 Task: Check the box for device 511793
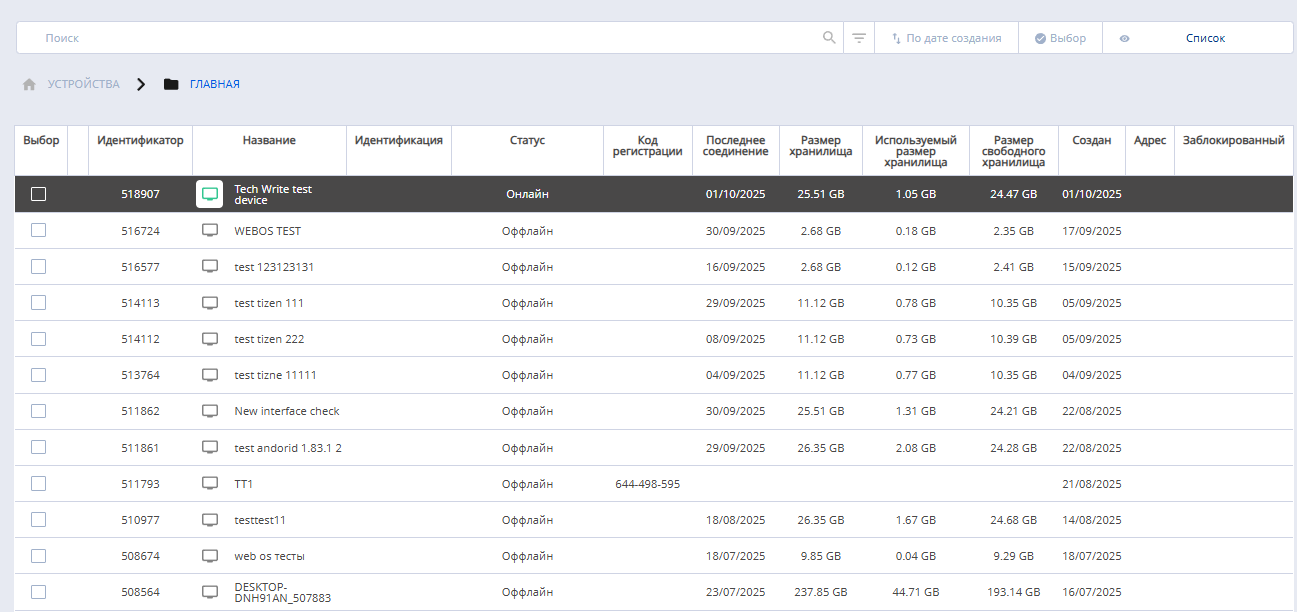38,484
